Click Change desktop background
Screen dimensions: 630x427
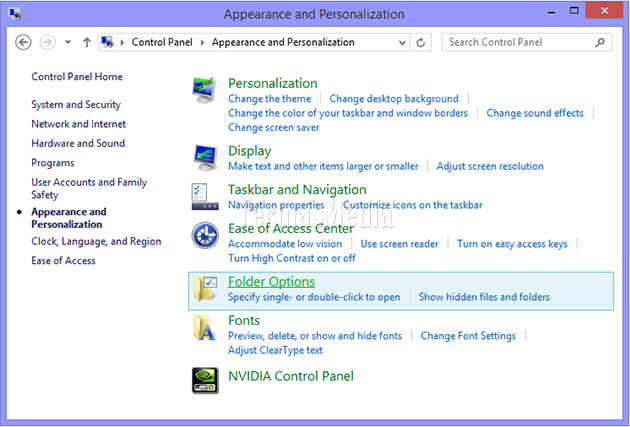pos(394,98)
